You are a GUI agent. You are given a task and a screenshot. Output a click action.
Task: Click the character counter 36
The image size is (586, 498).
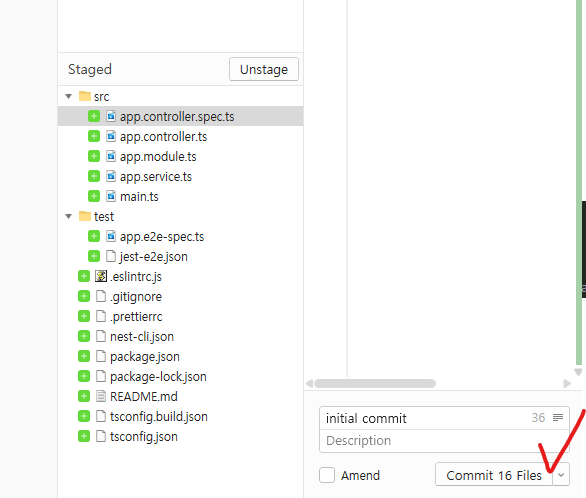coord(538,417)
